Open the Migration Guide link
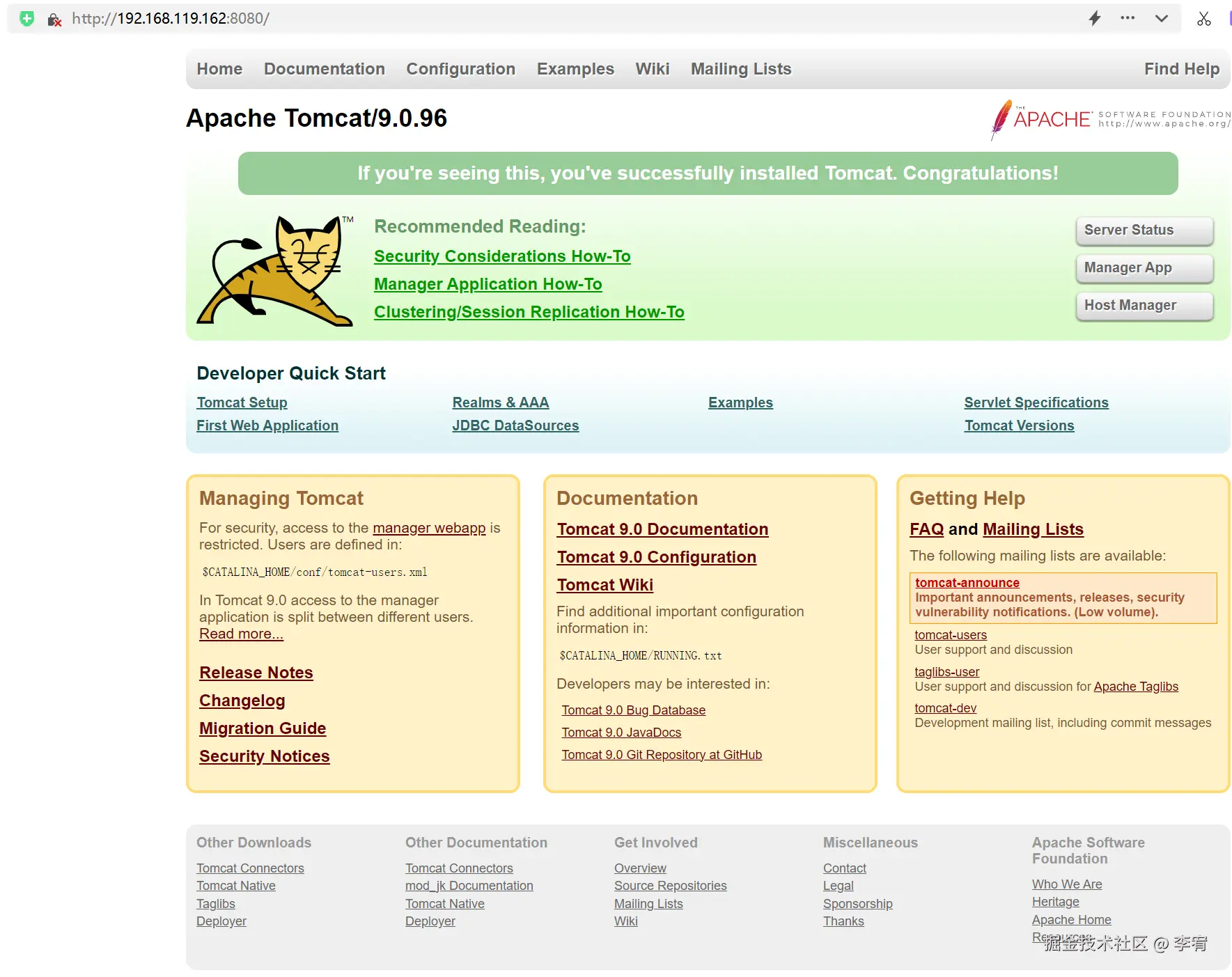This screenshot has width=1232, height=977. click(263, 728)
